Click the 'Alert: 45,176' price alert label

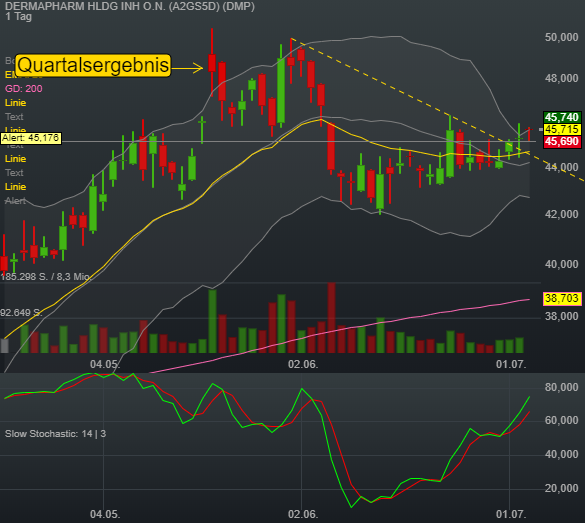[x=31, y=138]
